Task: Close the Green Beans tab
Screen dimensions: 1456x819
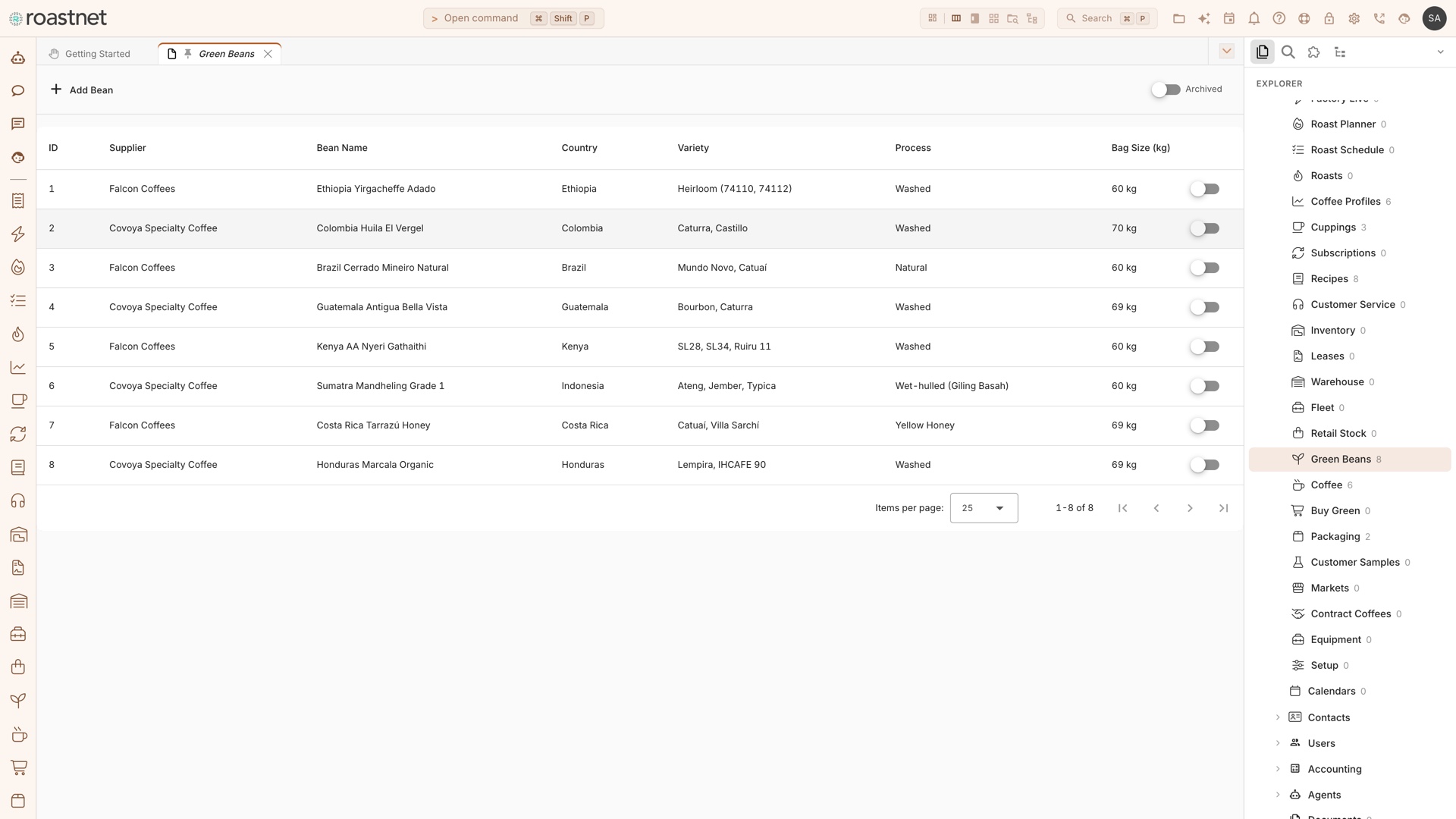Action: coord(268,54)
